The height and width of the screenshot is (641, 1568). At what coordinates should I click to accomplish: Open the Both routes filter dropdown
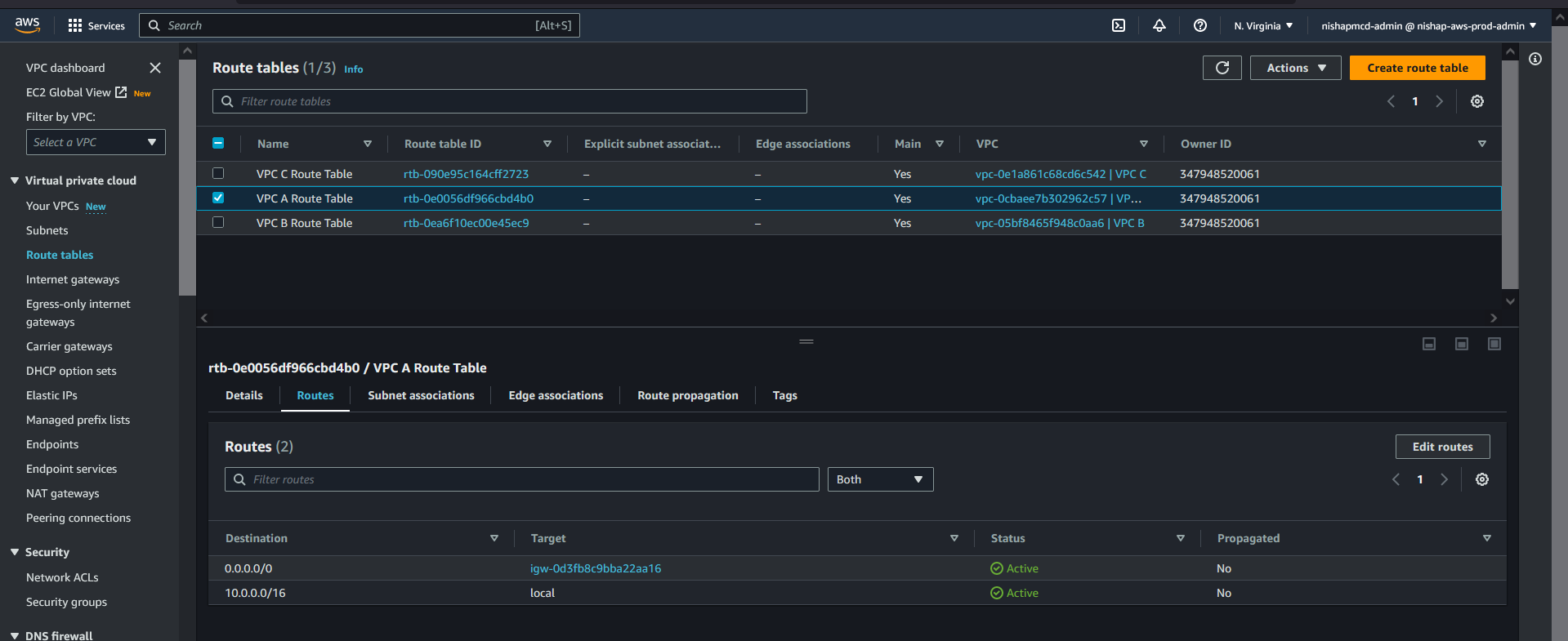(x=879, y=479)
